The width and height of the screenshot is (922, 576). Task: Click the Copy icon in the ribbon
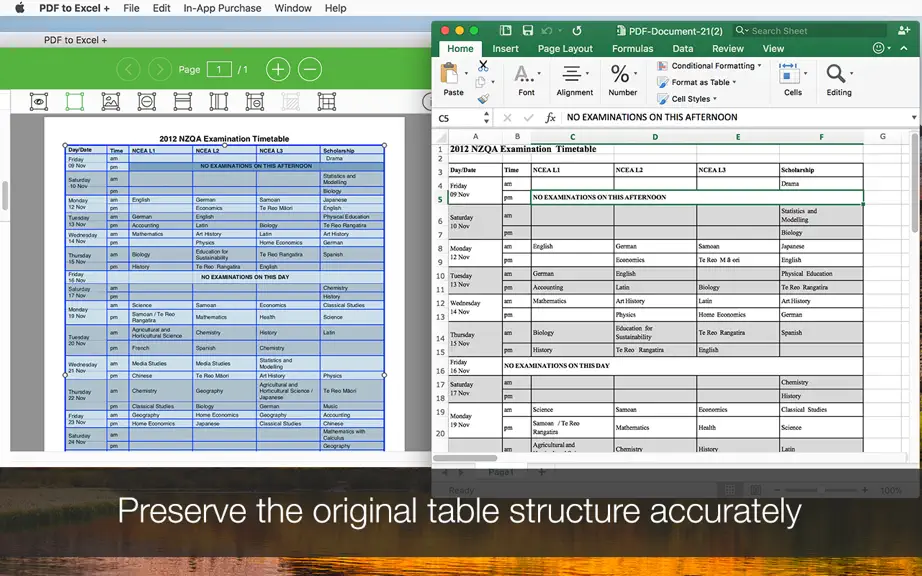(x=481, y=82)
